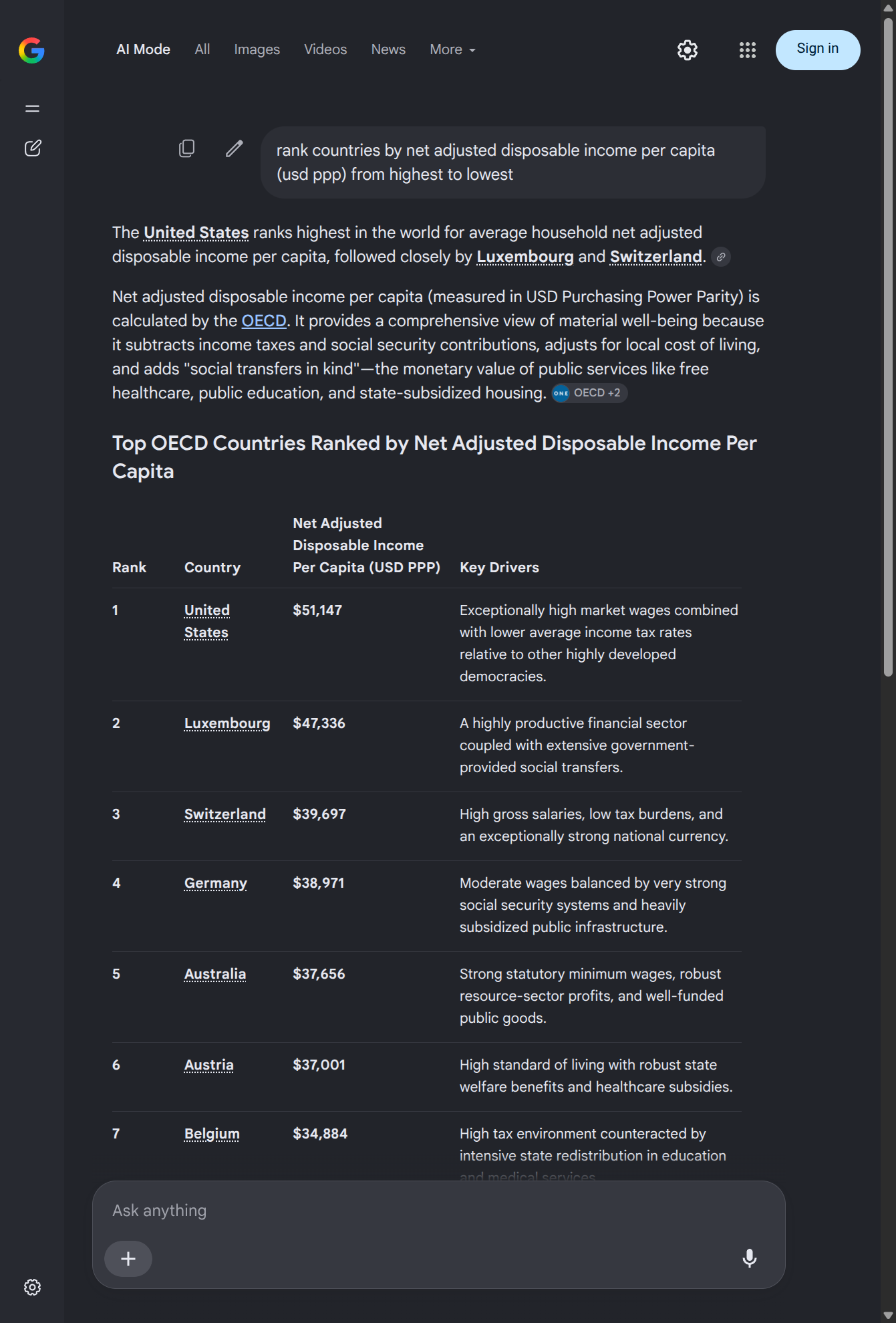
Task: Open OECD +2 sources chip
Action: 589,393
